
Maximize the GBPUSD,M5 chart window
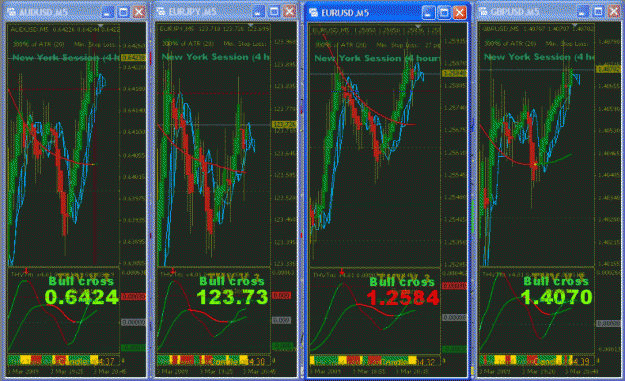(x=598, y=12)
